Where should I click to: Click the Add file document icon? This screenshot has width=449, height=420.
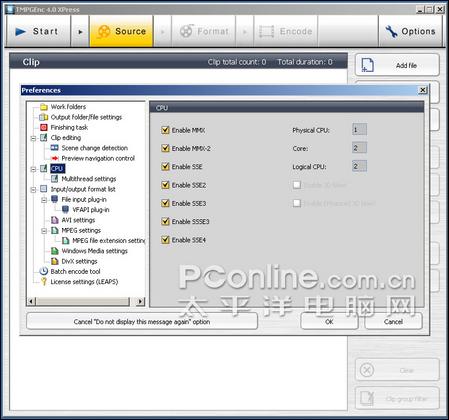[x=367, y=65]
